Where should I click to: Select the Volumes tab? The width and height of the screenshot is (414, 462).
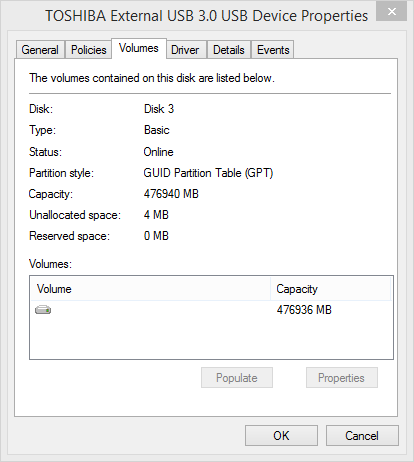(139, 49)
